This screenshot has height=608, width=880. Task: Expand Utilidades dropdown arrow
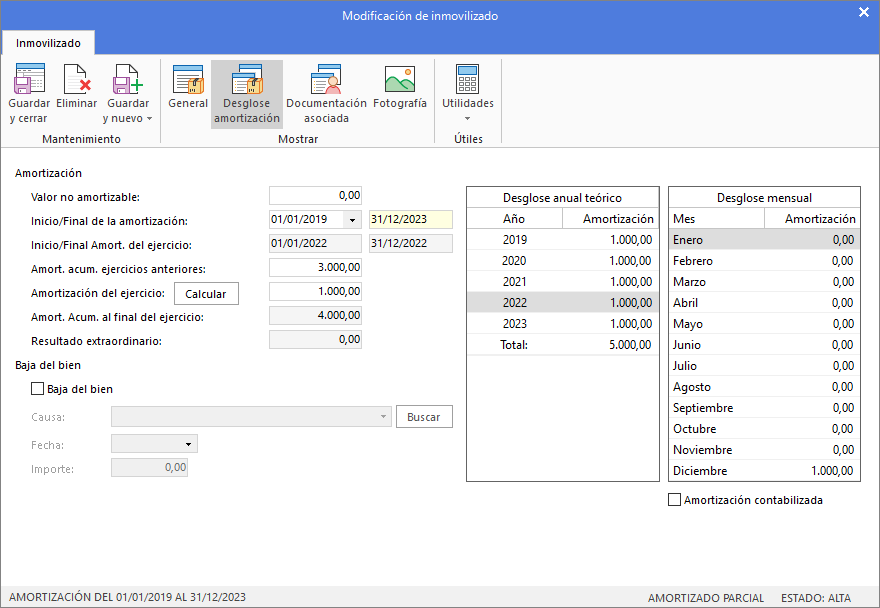tap(468, 118)
